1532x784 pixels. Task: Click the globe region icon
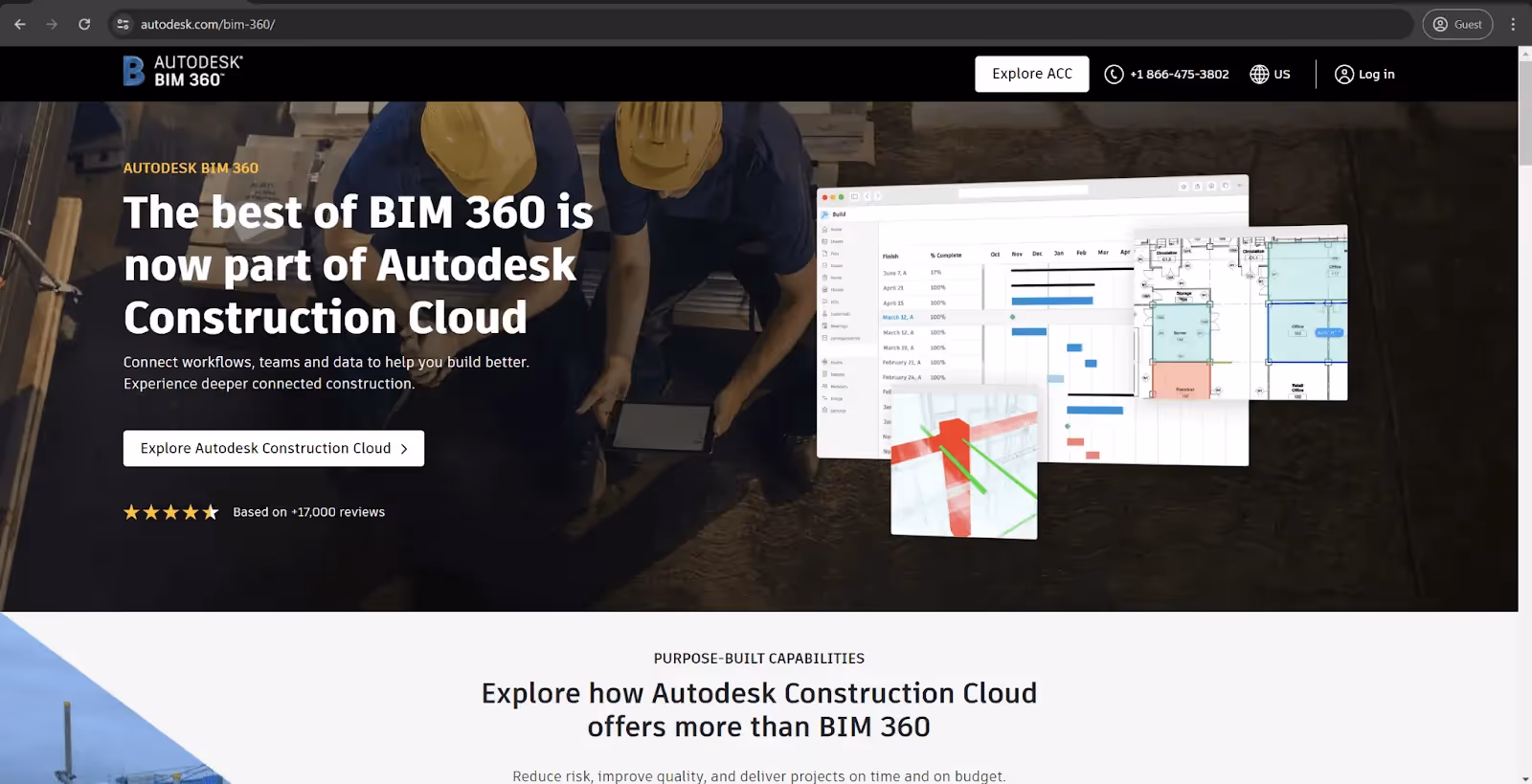pos(1259,74)
